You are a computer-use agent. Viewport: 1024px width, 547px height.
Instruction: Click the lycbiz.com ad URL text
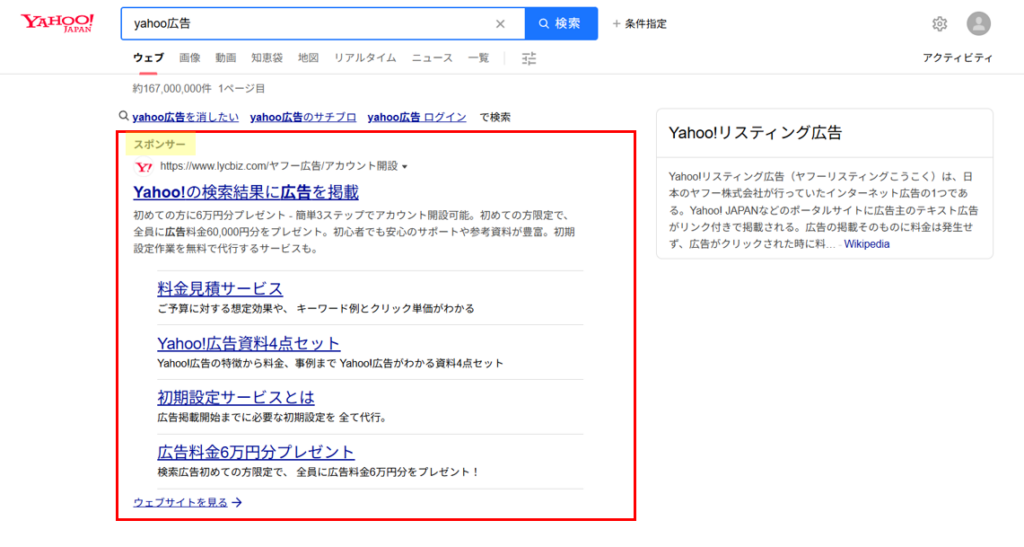[x=279, y=166]
